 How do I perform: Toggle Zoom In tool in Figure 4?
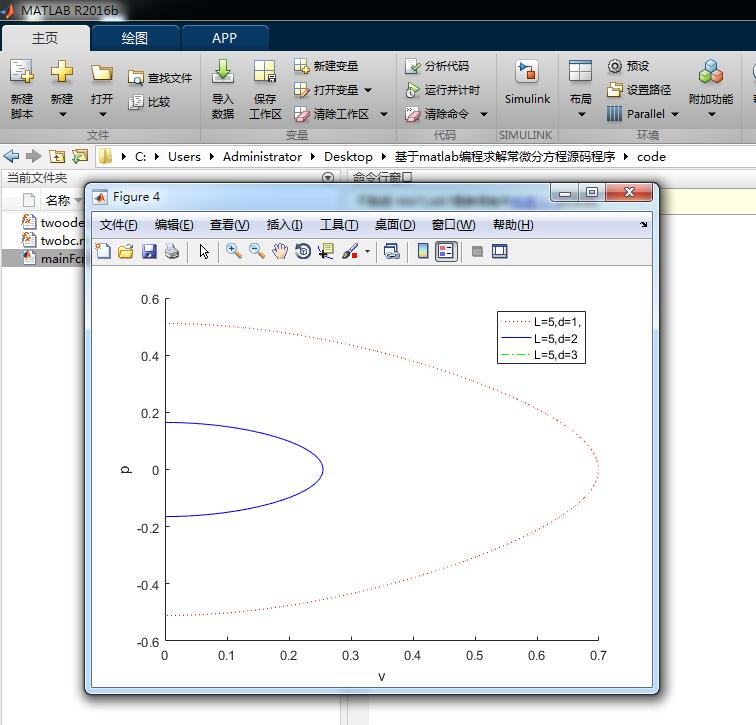tap(234, 251)
